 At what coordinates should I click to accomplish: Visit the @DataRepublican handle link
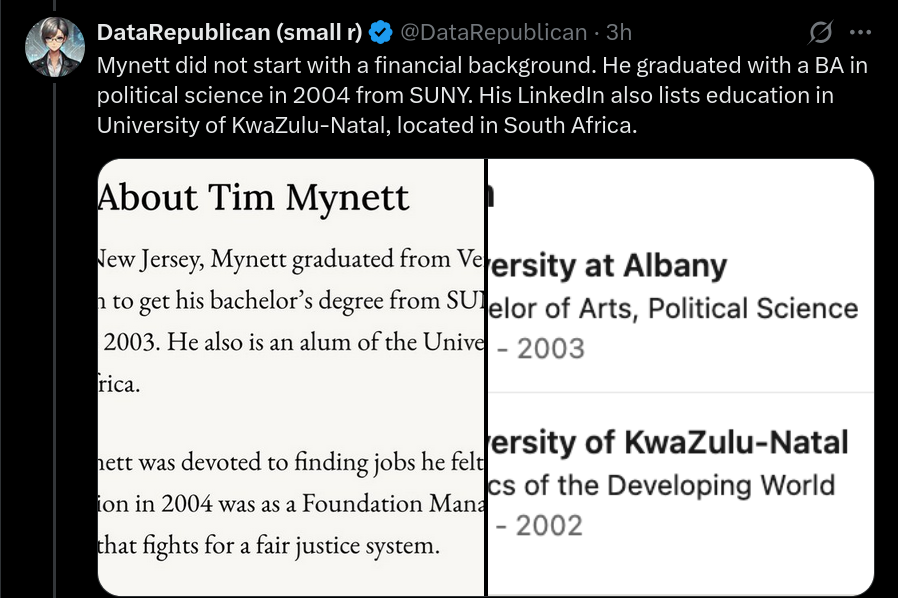coord(494,32)
